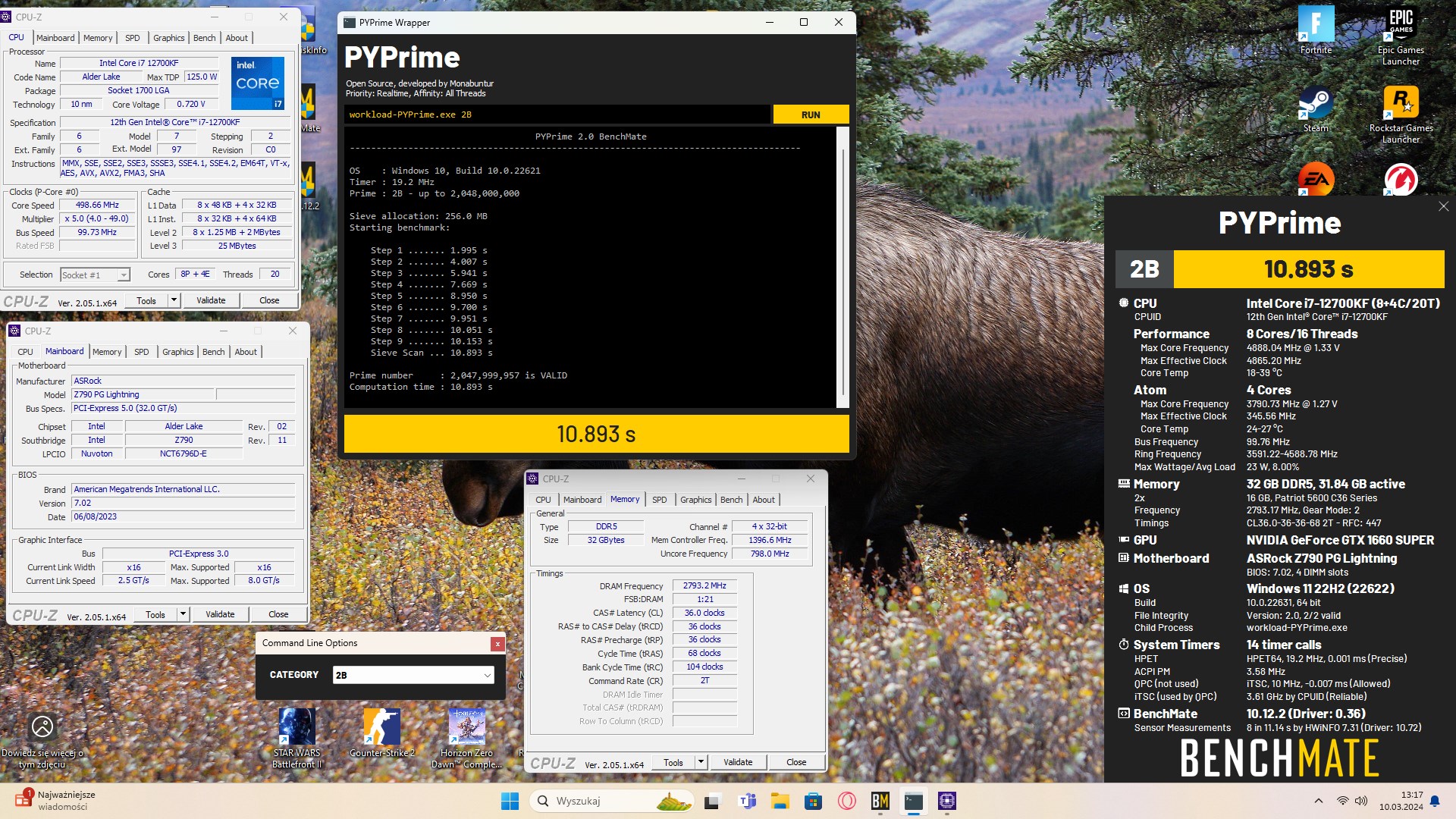Open news widget on taskbar
This screenshot has width=1456, height=819.
pos(55,800)
